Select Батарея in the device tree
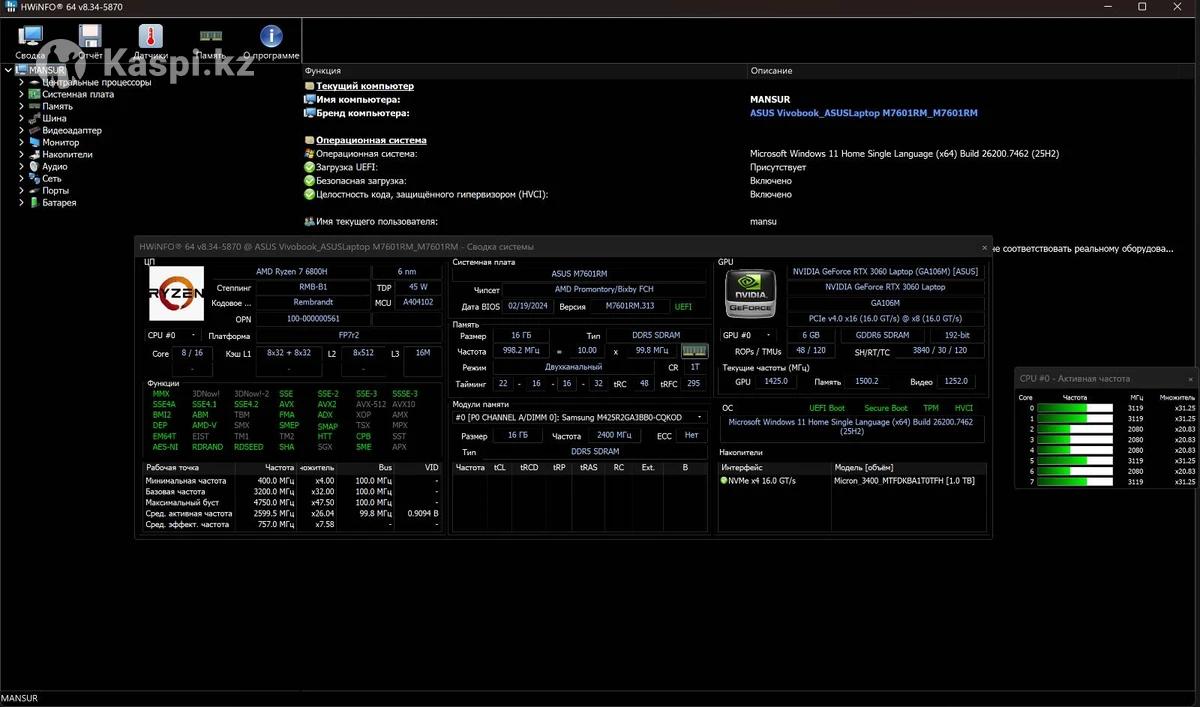 59,202
